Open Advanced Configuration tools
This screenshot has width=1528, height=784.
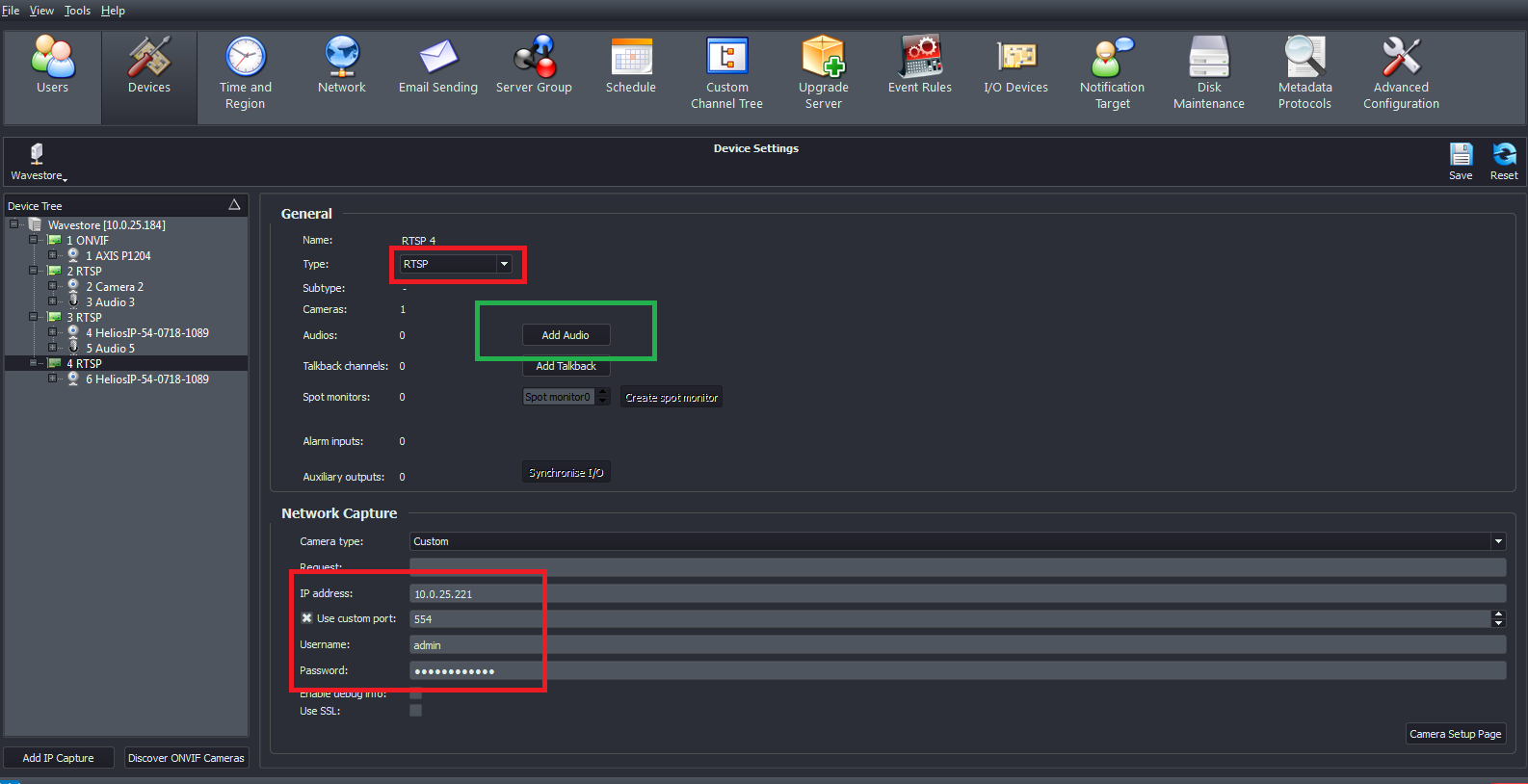pos(1401,73)
